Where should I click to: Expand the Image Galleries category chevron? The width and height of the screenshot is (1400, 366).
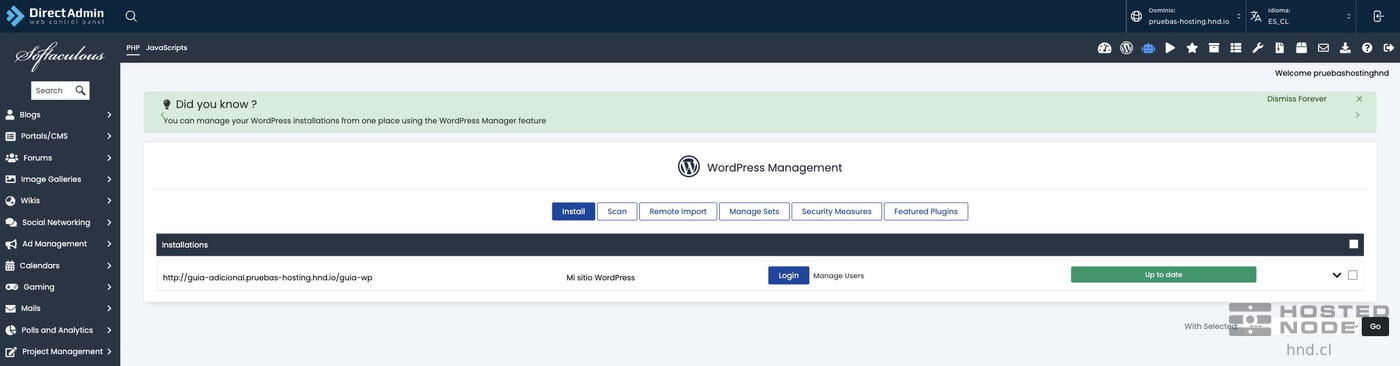pyautogui.click(x=109, y=179)
